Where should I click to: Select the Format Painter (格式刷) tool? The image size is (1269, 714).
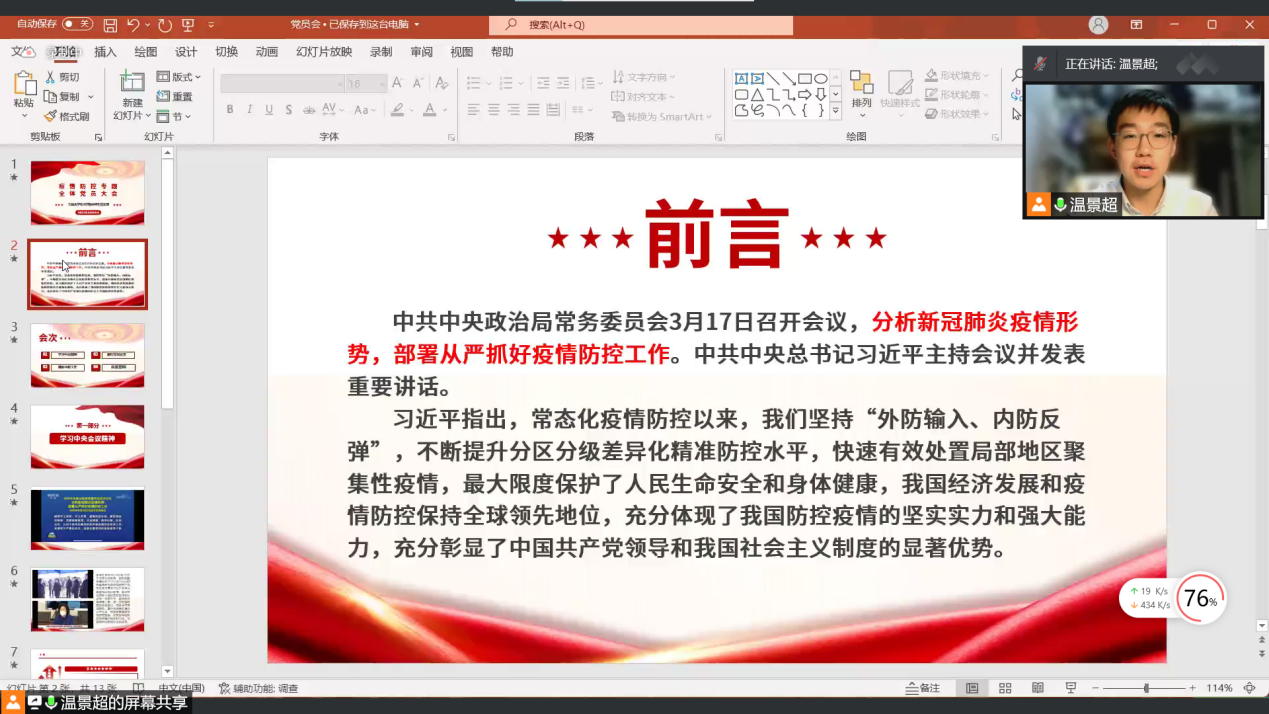(67, 117)
